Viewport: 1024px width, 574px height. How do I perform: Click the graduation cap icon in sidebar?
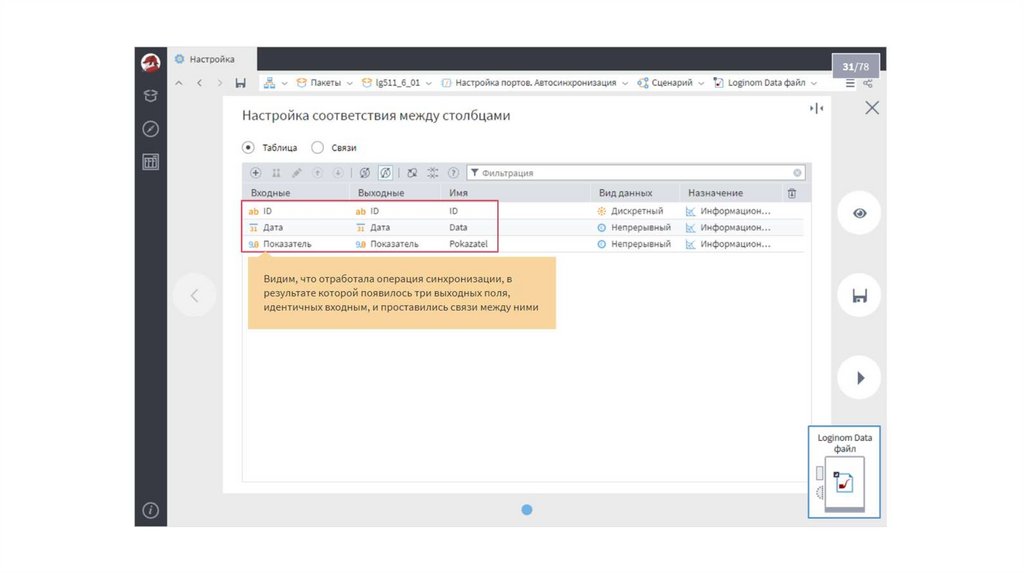click(151, 96)
